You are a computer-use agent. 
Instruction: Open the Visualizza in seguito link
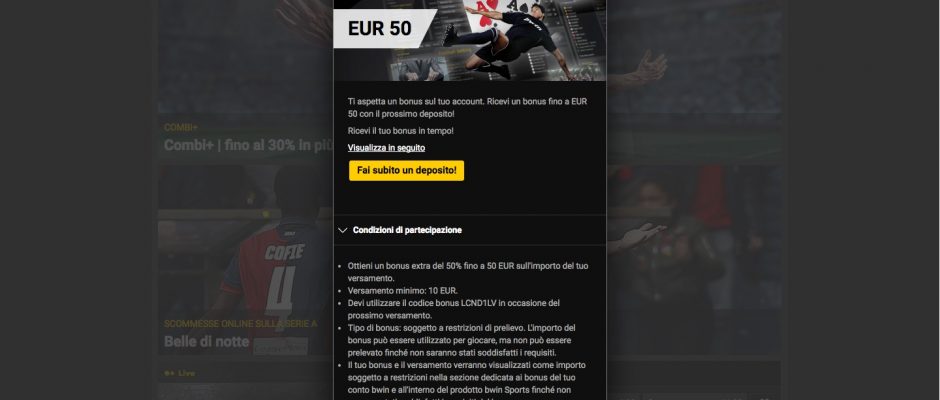[x=386, y=148]
